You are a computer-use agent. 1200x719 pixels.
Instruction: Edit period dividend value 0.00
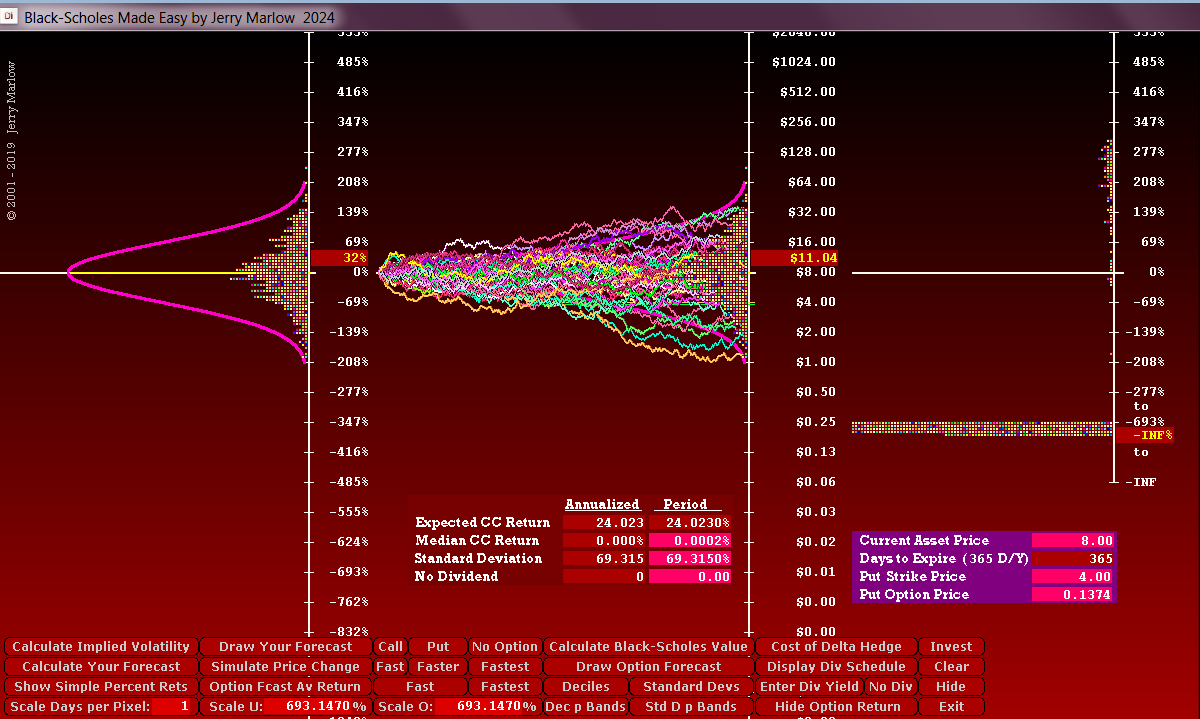[x=690, y=576]
